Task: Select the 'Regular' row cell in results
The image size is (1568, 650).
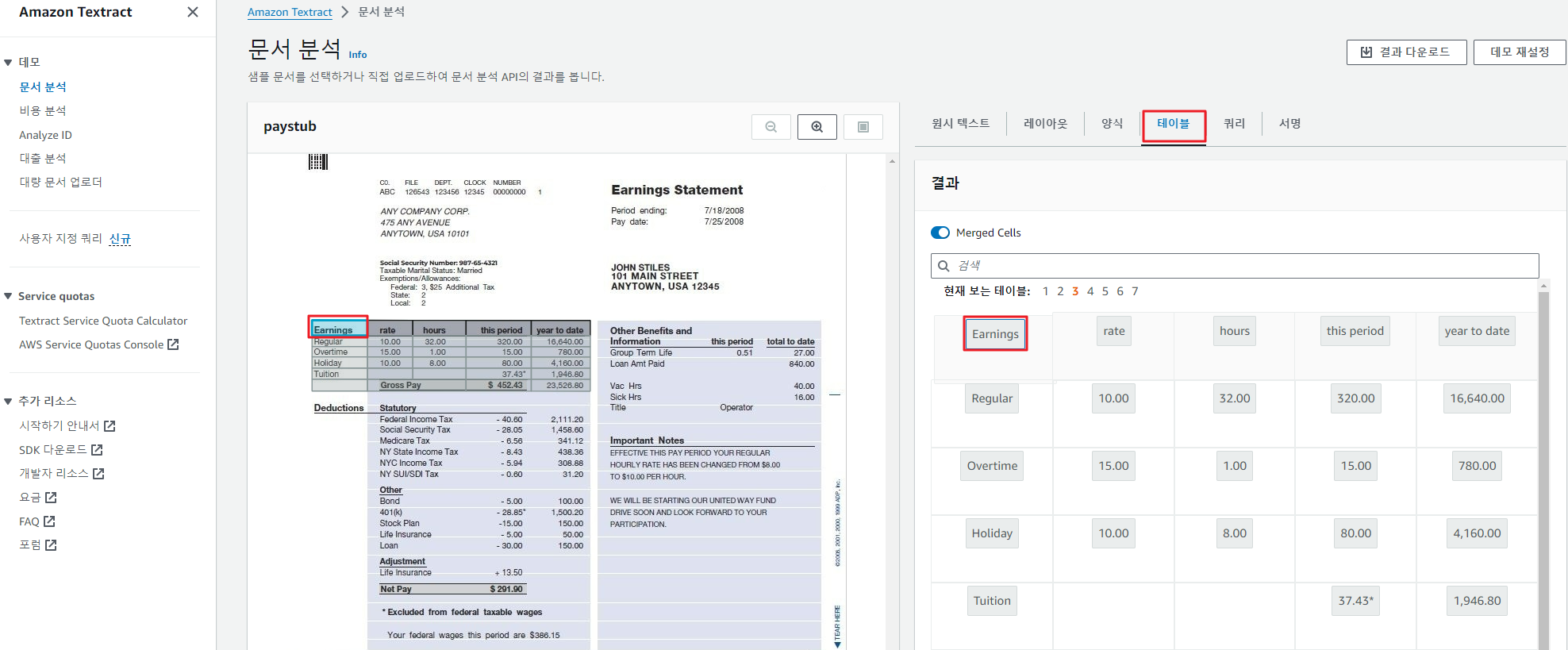Action: tap(992, 398)
